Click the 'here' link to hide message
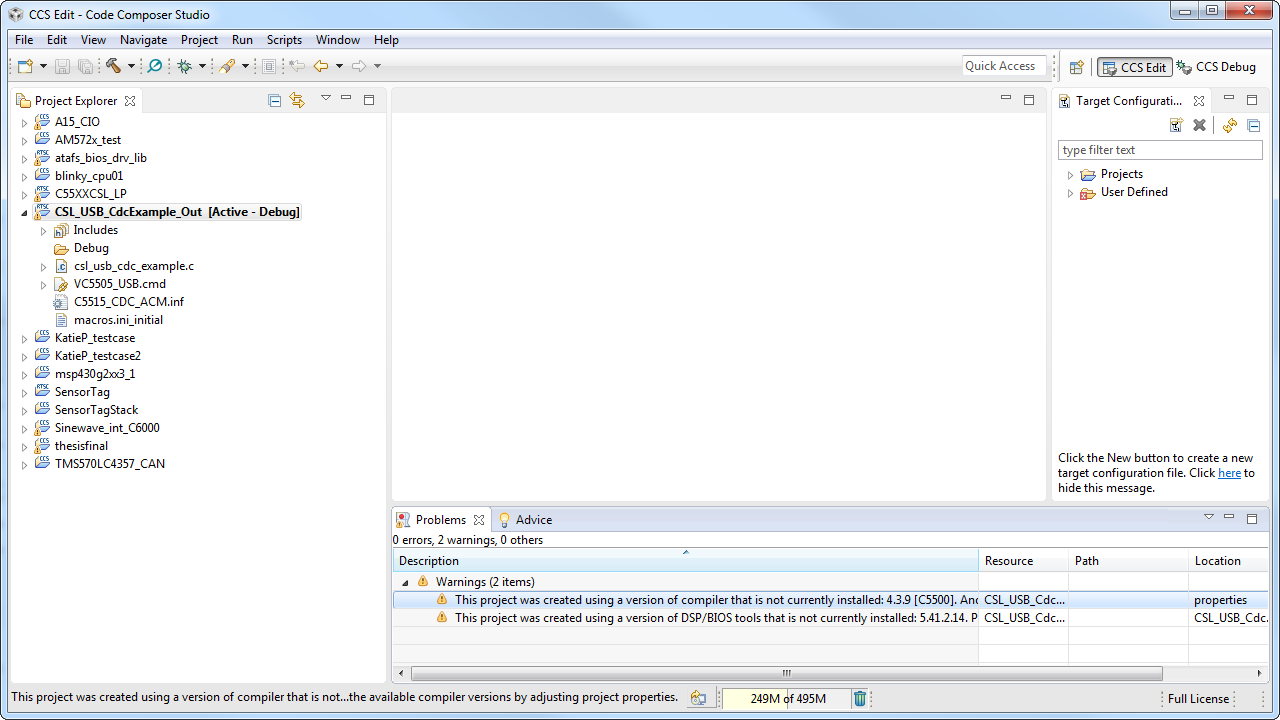This screenshot has height=720, width=1280. (x=1229, y=473)
